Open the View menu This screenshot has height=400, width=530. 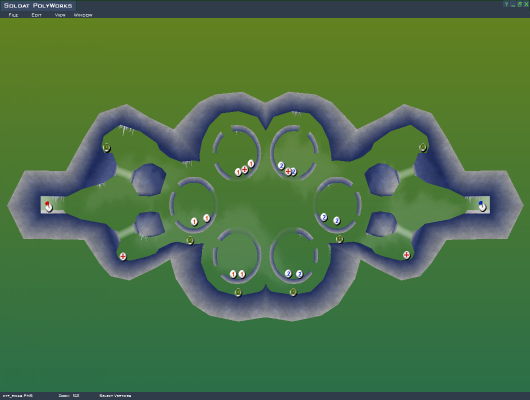(60, 15)
